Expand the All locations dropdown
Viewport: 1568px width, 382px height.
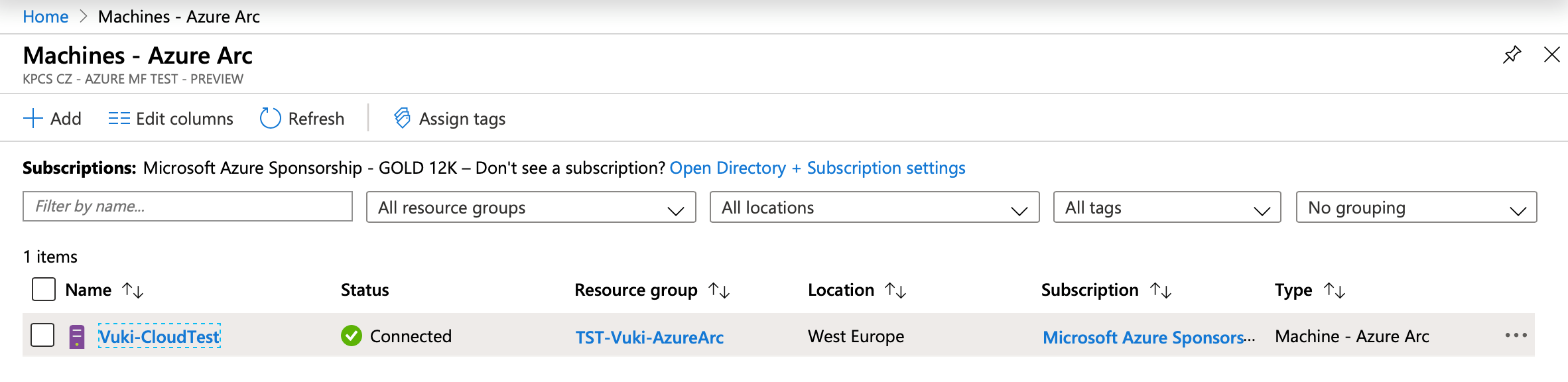point(874,208)
